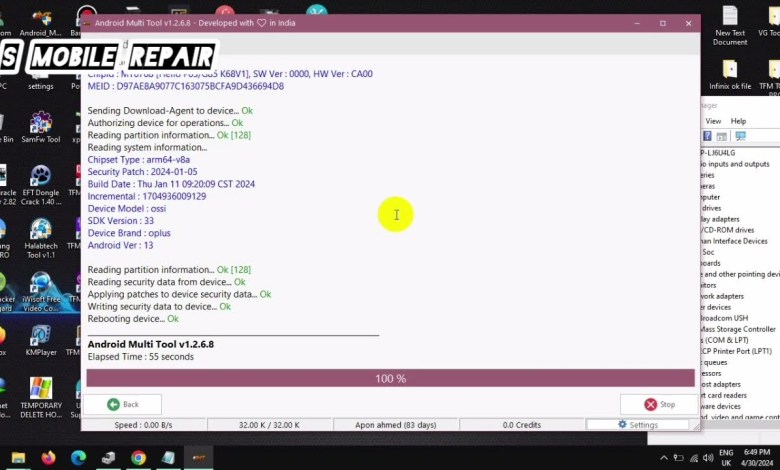Screen dimensions: 780x470
Task: Click the properties pane icon in the Device Manager toolbar
Action: (x=722, y=136)
